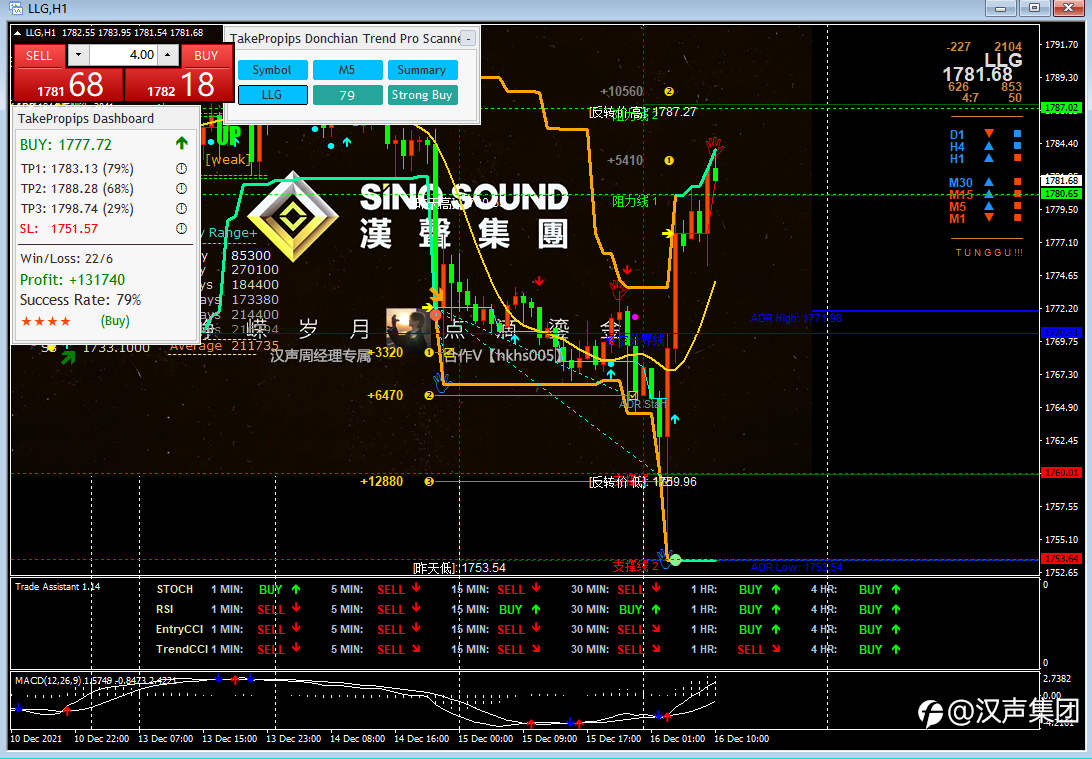1092x759 pixels.
Task: Click yellow circle 2 beside +6470
Action: pyautogui.click(x=429, y=396)
